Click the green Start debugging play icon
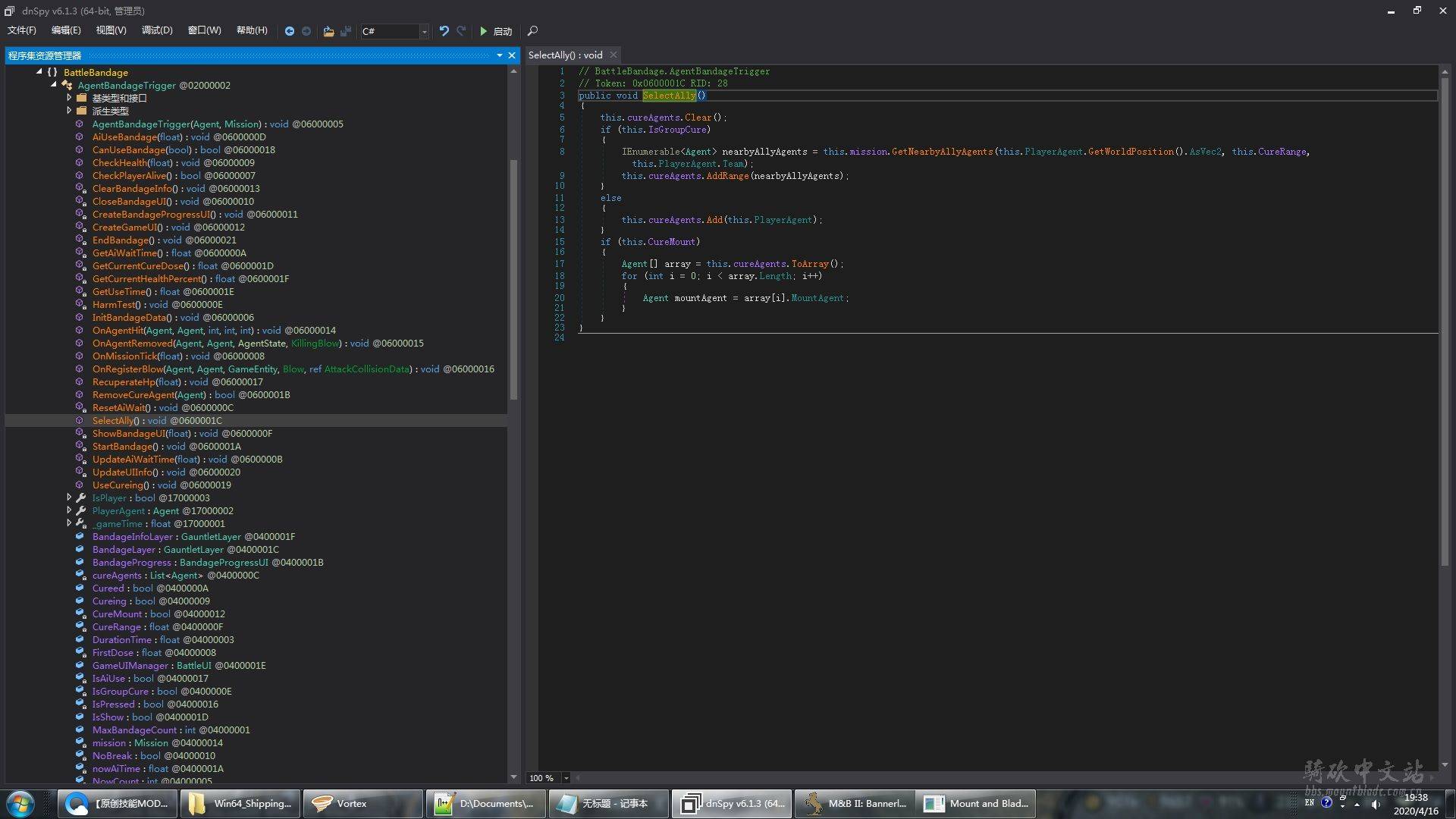 tap(483, 31)
